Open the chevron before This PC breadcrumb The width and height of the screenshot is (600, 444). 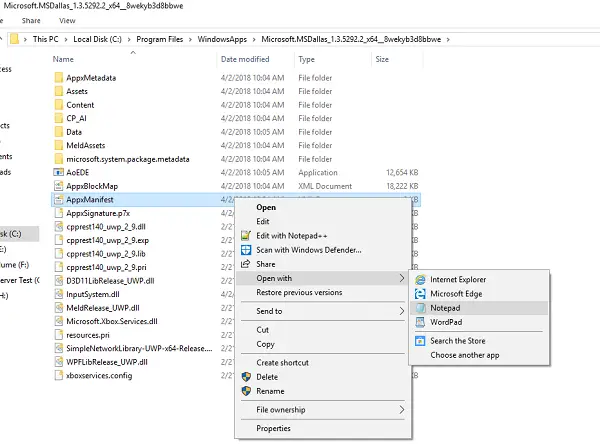[x=25, y=39]
